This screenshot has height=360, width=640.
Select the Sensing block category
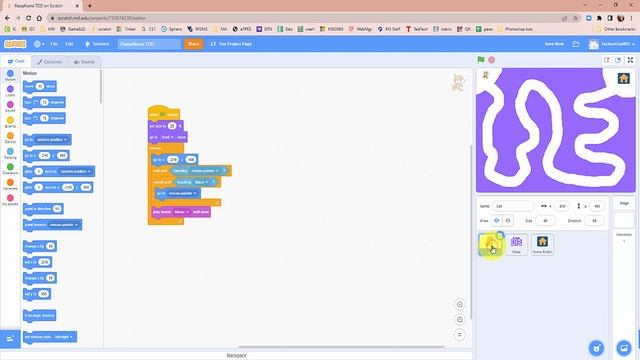tap(10, 153)
